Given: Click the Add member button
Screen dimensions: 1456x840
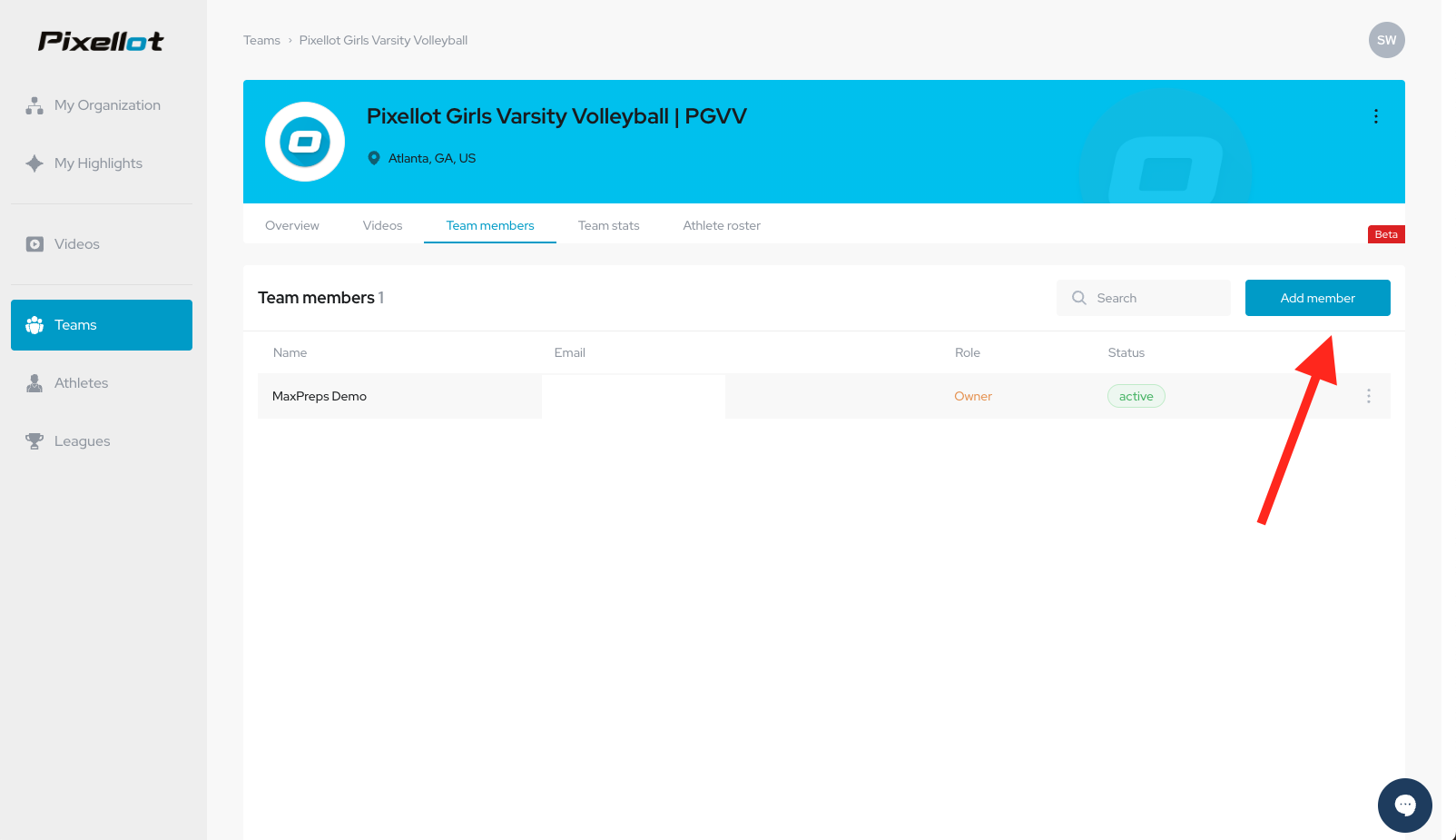Looking at the screenshot, I should coord(1317,298).
